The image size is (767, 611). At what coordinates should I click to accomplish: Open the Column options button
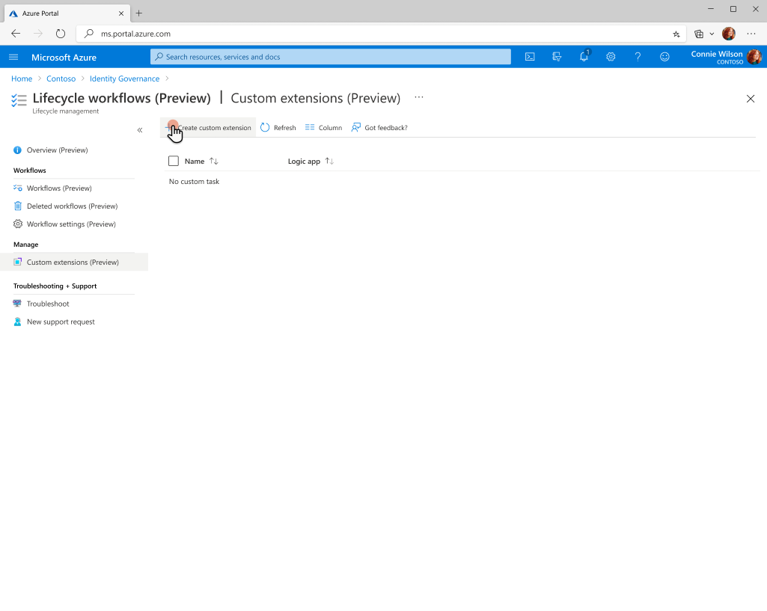pos(323,128)
